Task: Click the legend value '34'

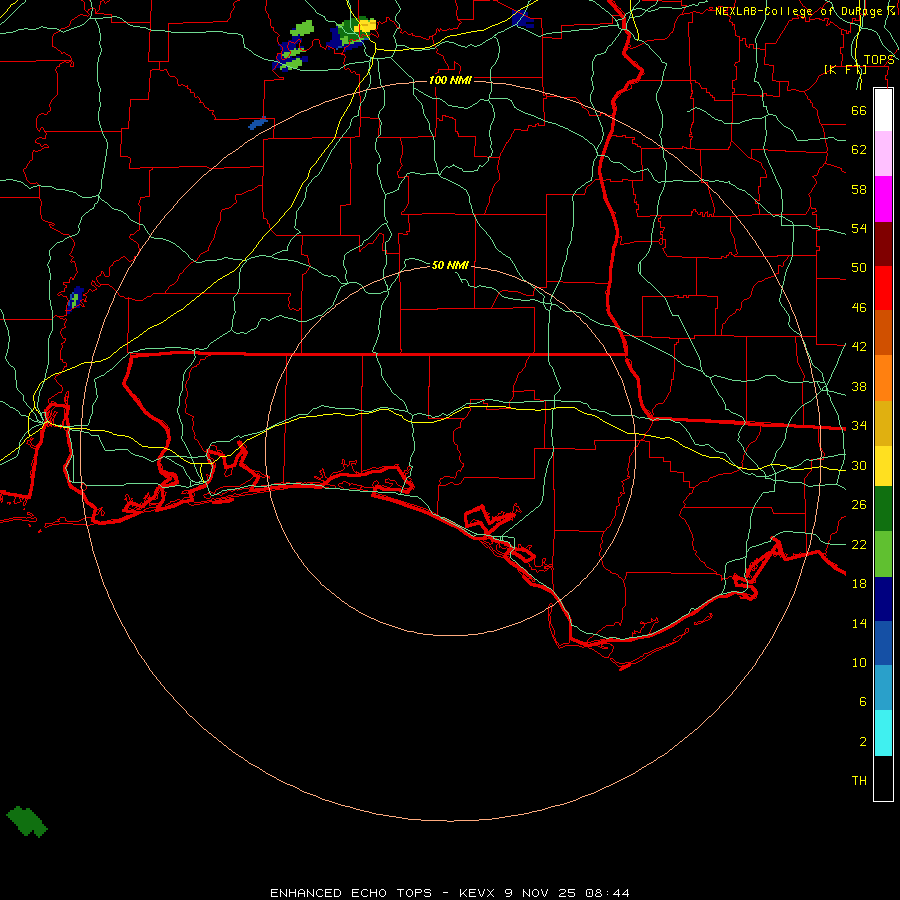Action: [859, 425]
